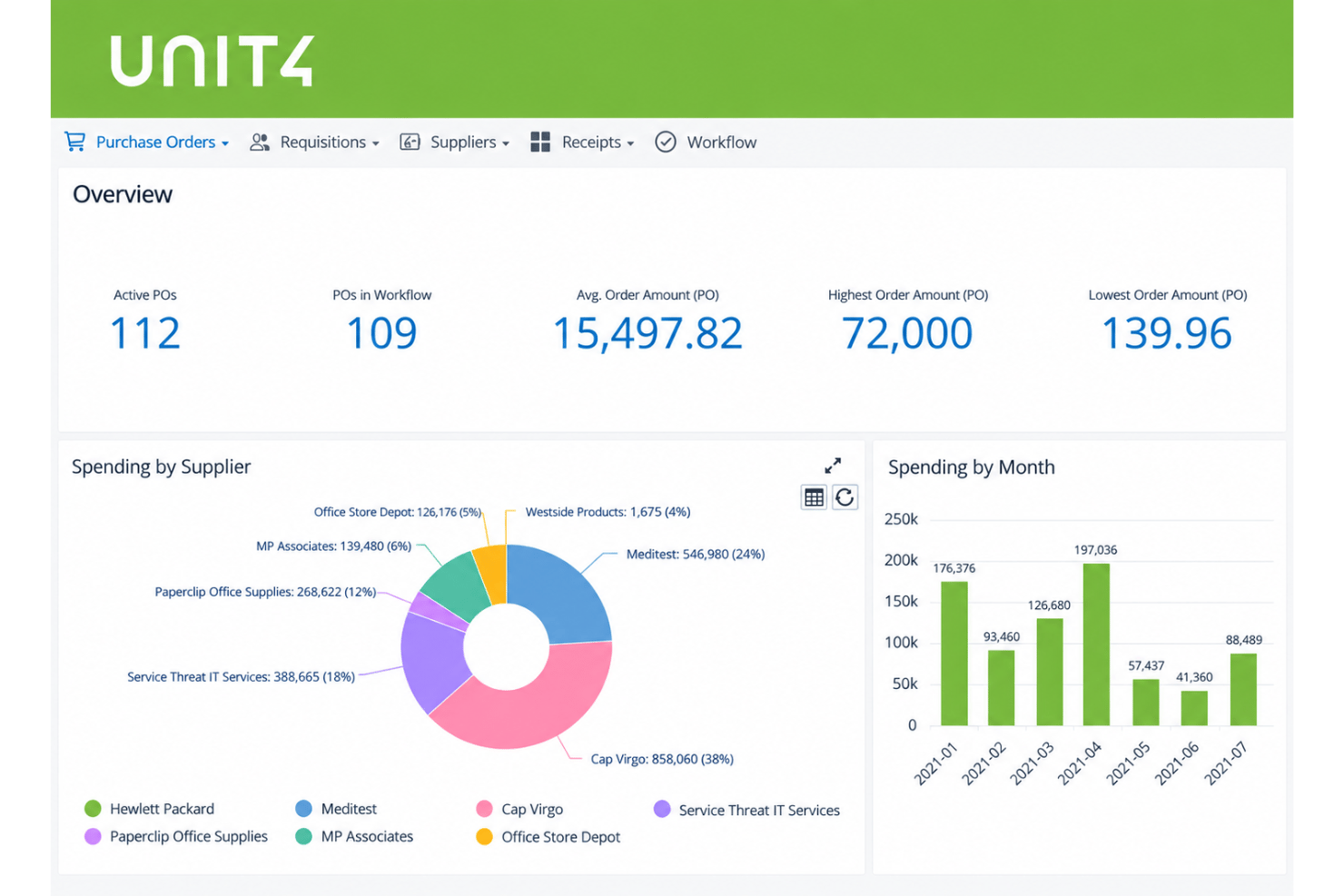Toggle Paperclip Office Supplies legend entry
The height and width of the screenshot is (896, 1344).
pyautogui.click(x=176, y=836)
